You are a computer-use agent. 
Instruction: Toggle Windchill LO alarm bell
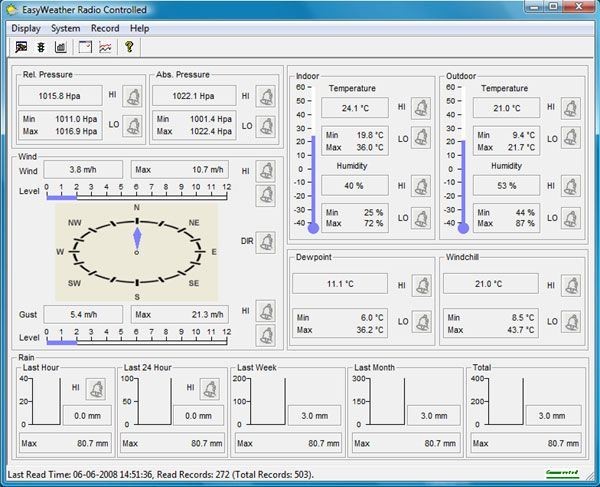[x=571, y=322]
